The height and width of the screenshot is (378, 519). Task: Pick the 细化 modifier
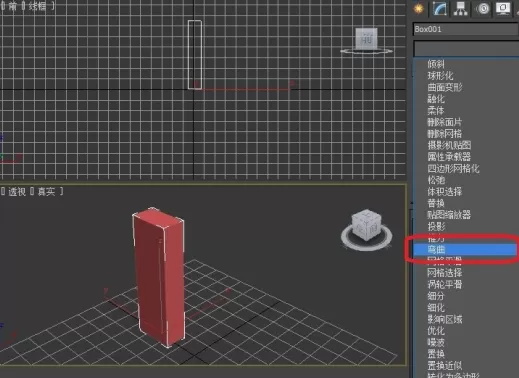click(x=436, y=307)
